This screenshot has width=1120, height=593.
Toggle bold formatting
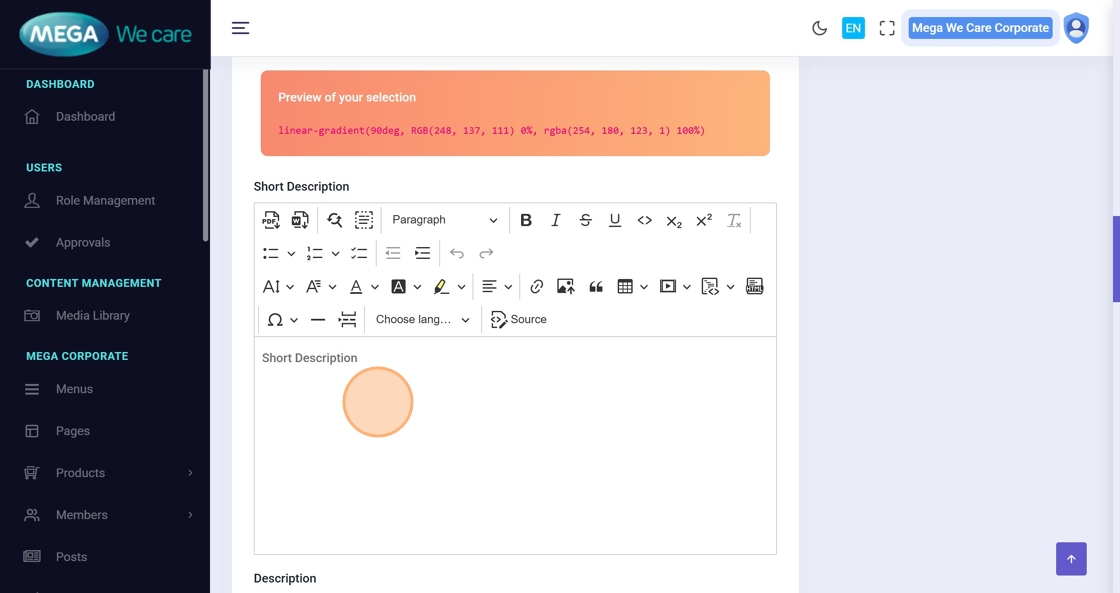point(526,220)
